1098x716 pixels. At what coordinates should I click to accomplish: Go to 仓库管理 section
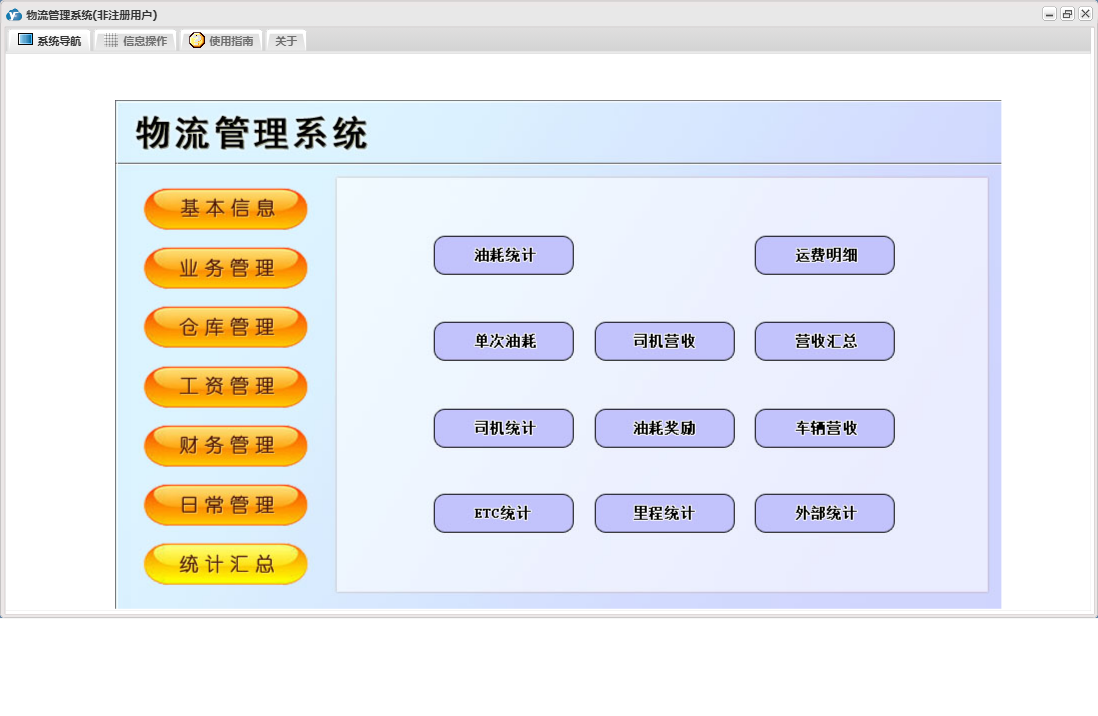pyautogui.click(x=226, y=327)
